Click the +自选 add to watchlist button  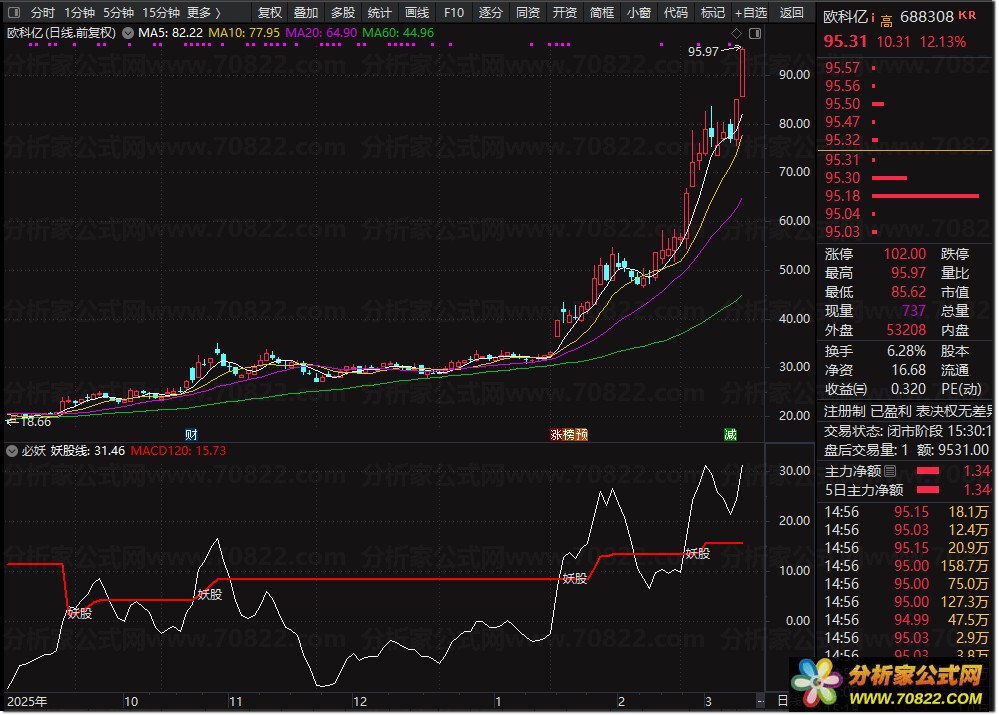750,13
